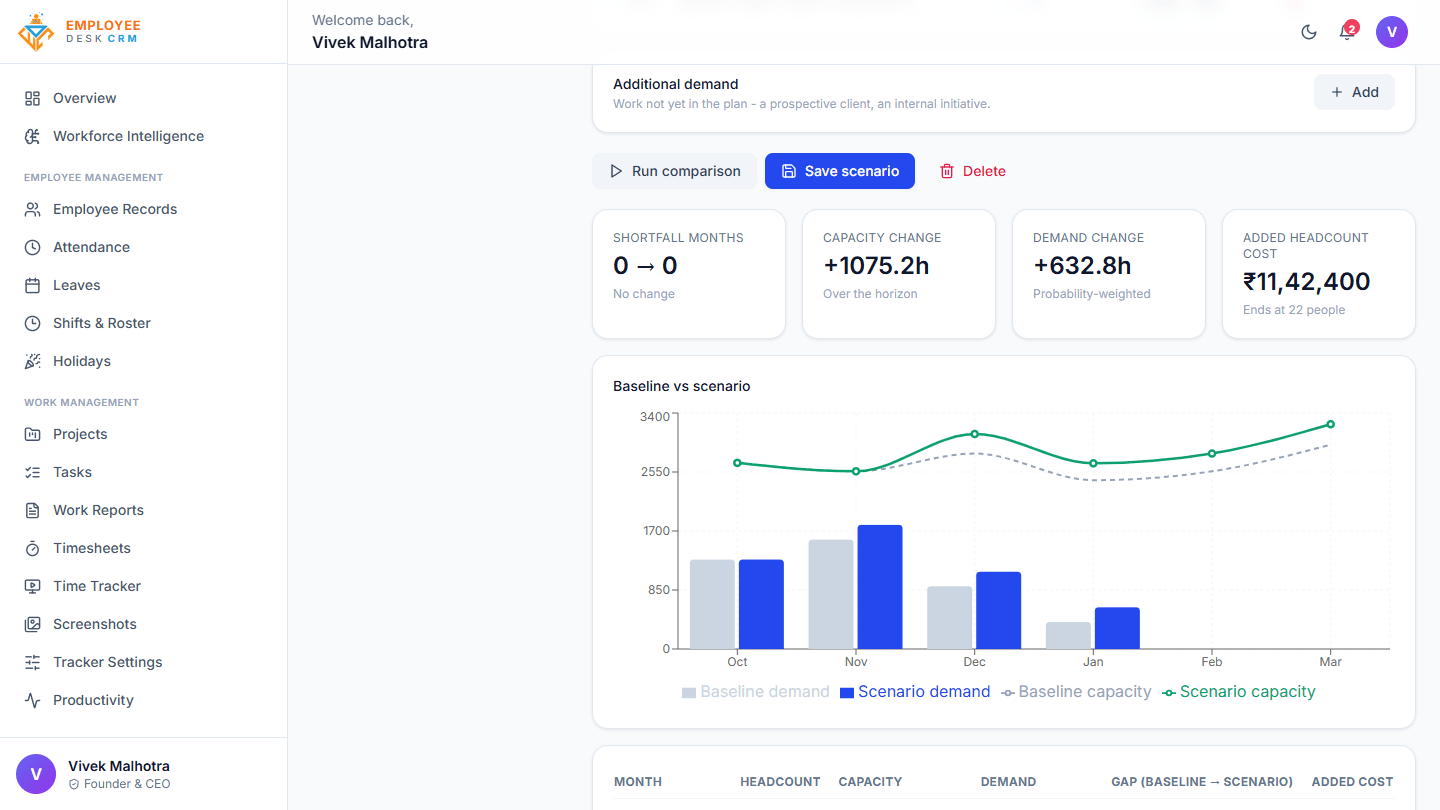1440x810 pixels.
Task: Select the ₹11,42,400 added headcount cost
Action: tap(1307, 282)
